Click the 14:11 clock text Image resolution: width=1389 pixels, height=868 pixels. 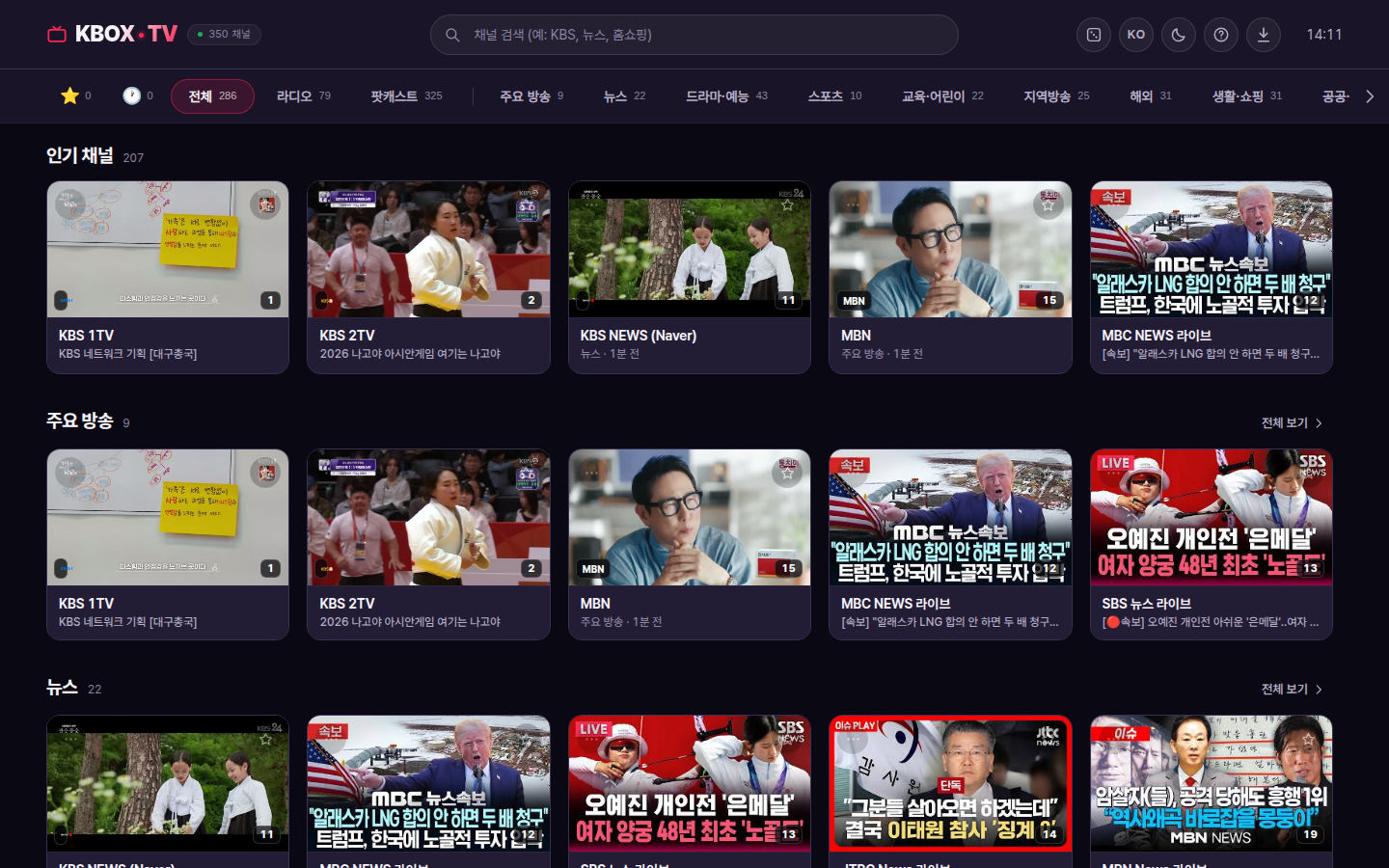1324,35
